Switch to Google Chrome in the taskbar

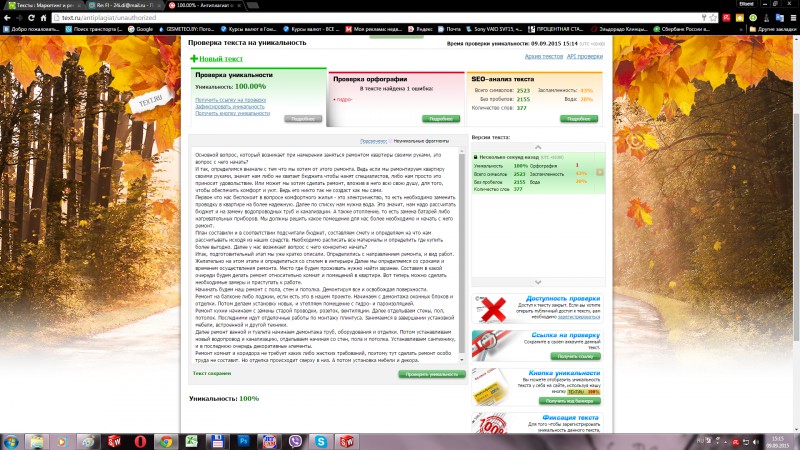tap(166, 441)
